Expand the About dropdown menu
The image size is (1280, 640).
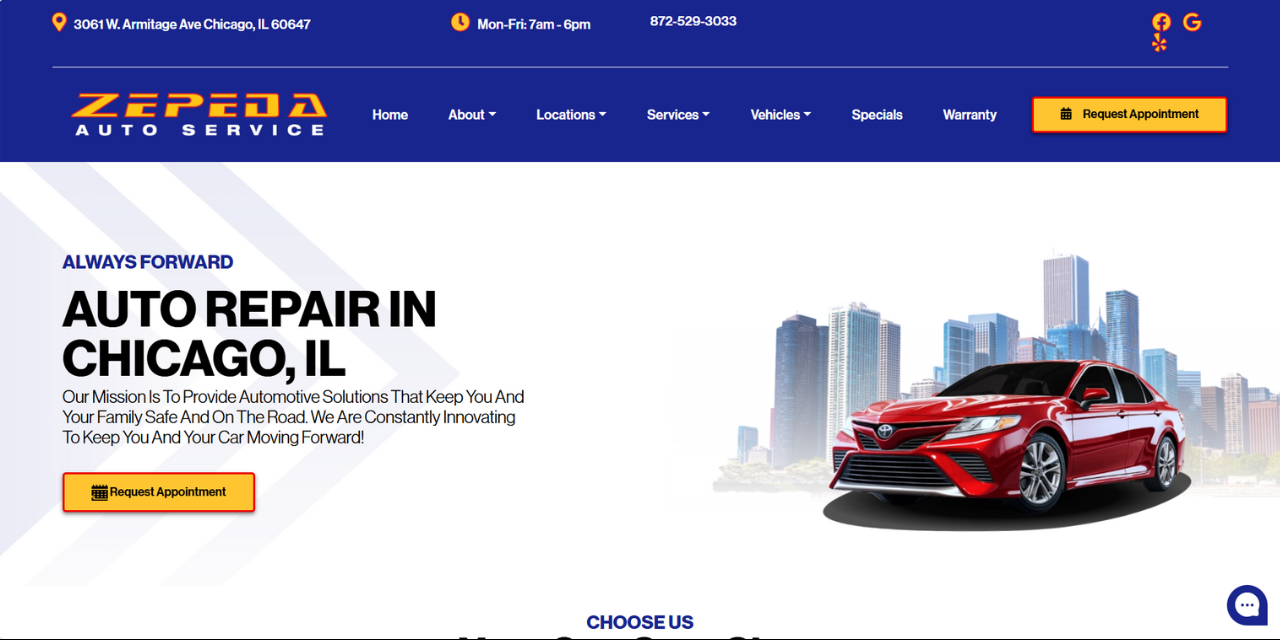click(471, 114)
